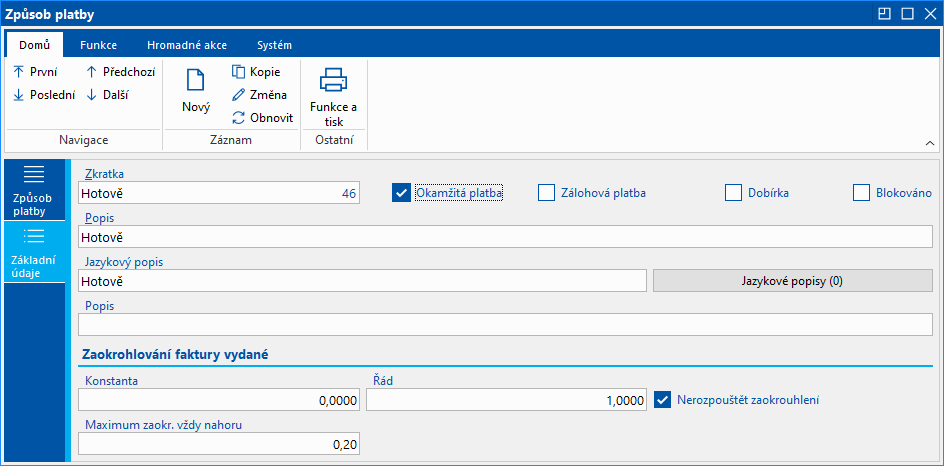Click the Záznam group label
The image size is (944, 466).
coord(231,140)
